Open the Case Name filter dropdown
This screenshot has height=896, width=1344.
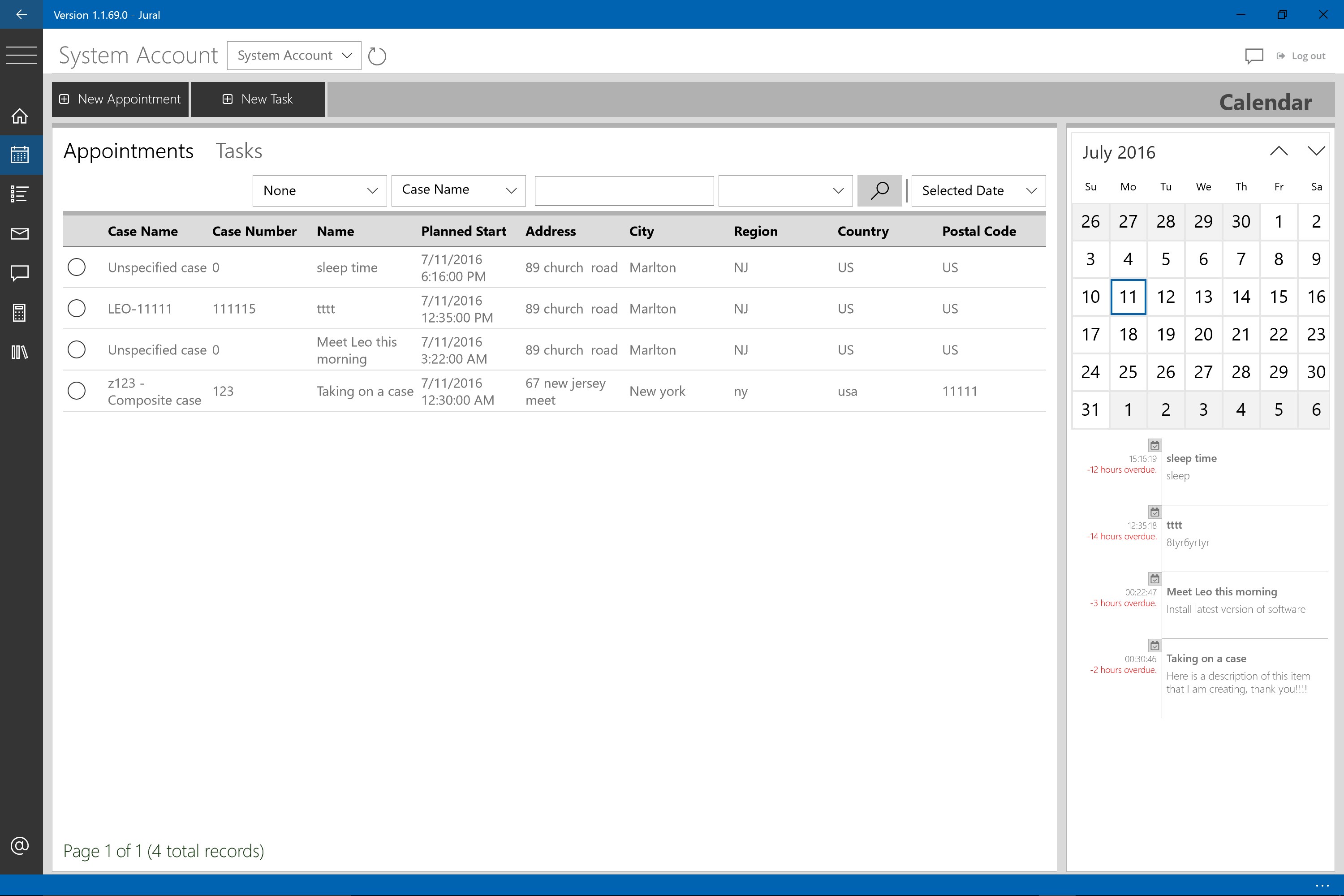click(458, 190)
